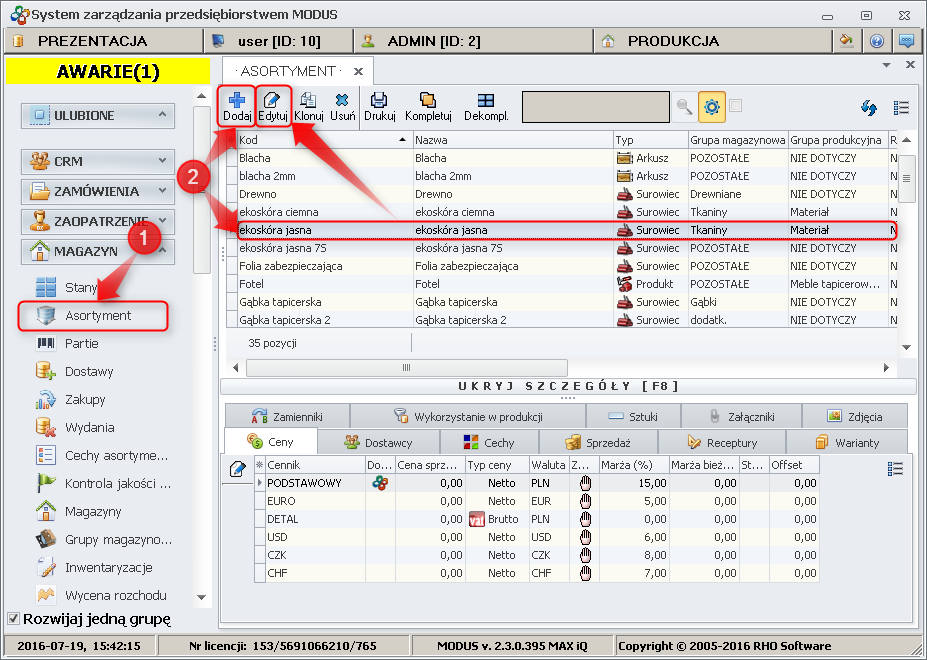Expand the CRM sidebar group
This screenshot has width=927, height=660.
tap(98, 161)
